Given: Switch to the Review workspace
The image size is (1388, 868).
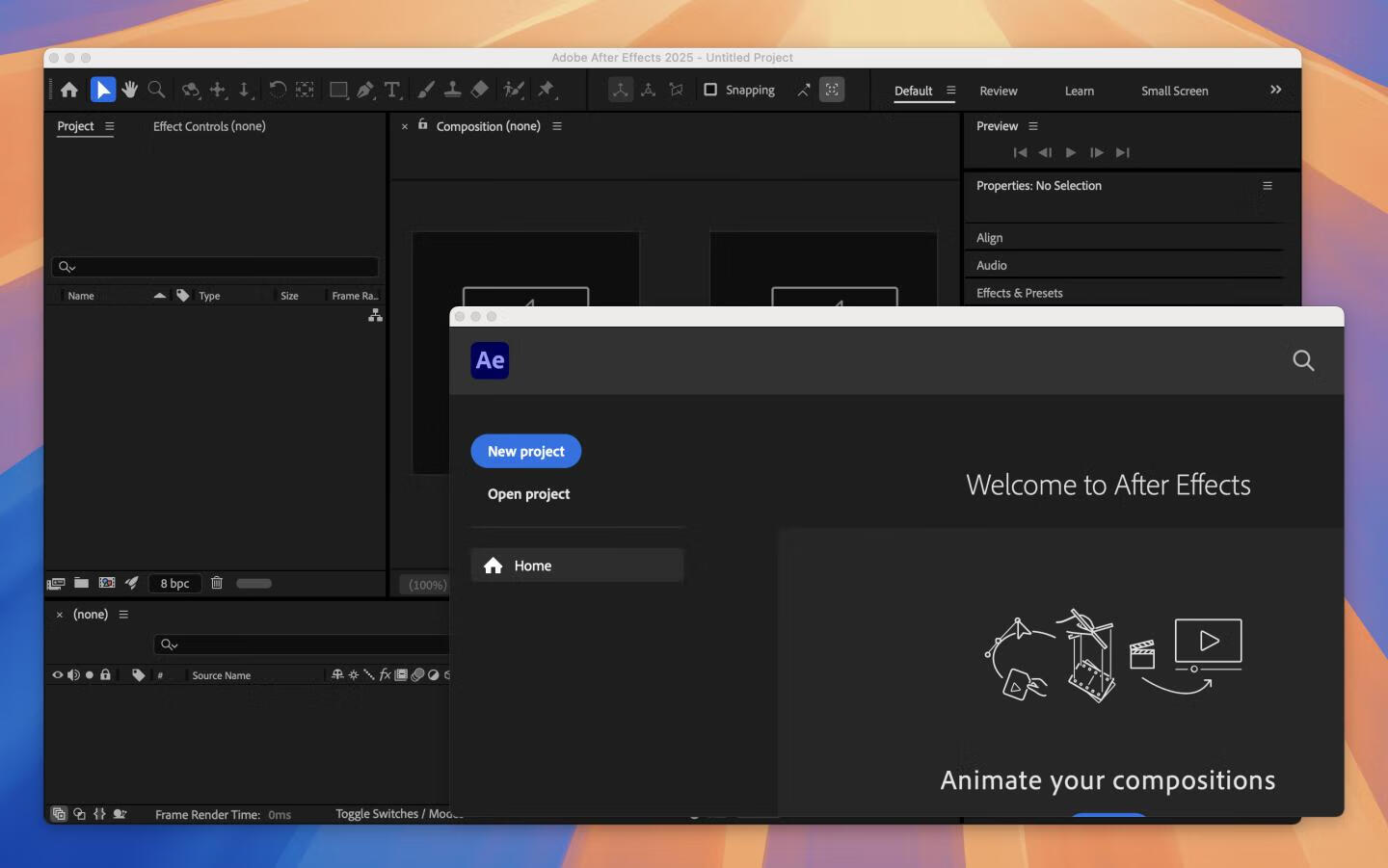Looking at the screenshot, I should 999,91.
